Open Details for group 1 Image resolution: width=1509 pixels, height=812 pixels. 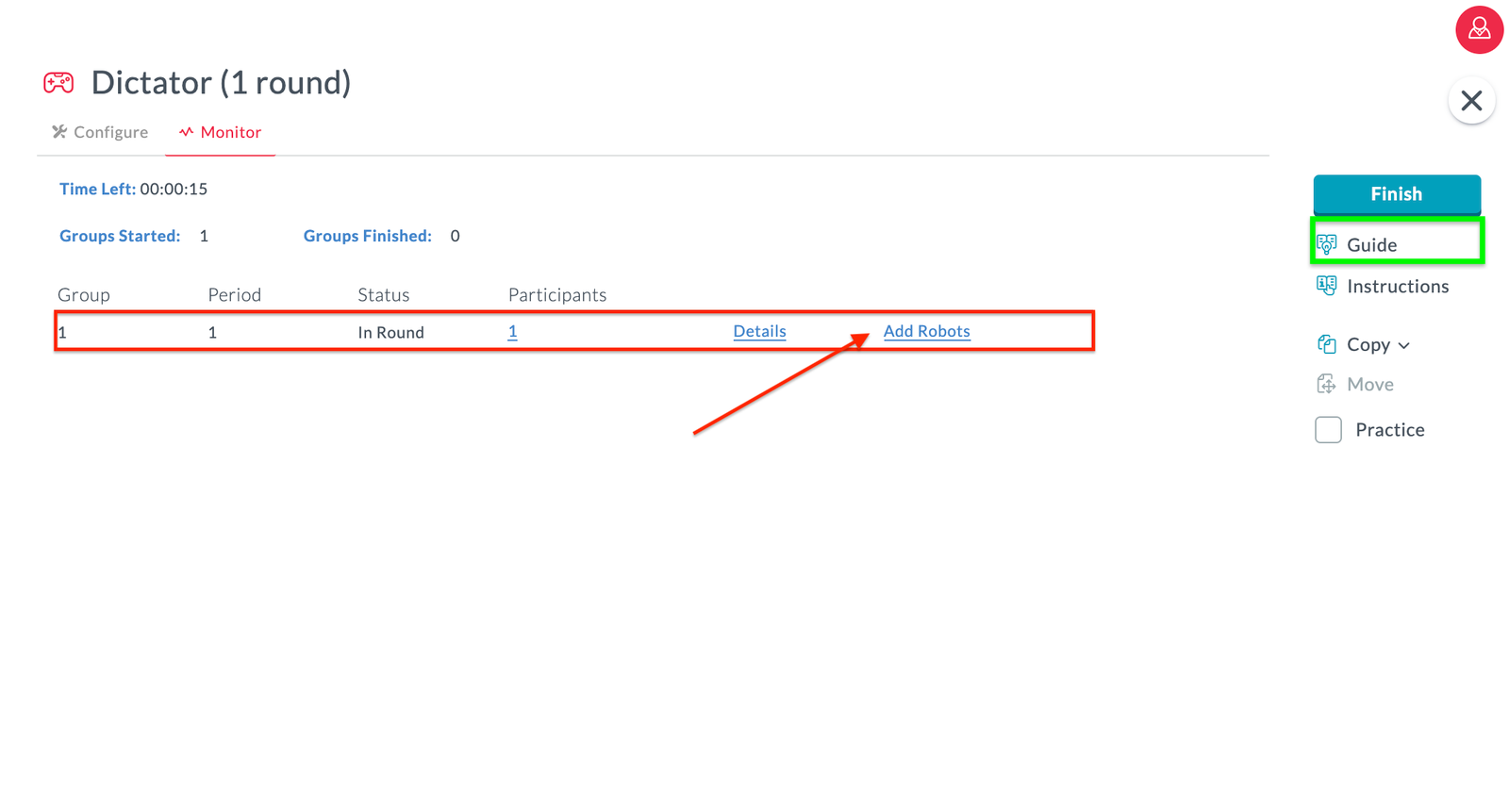(x=759, y=331)
